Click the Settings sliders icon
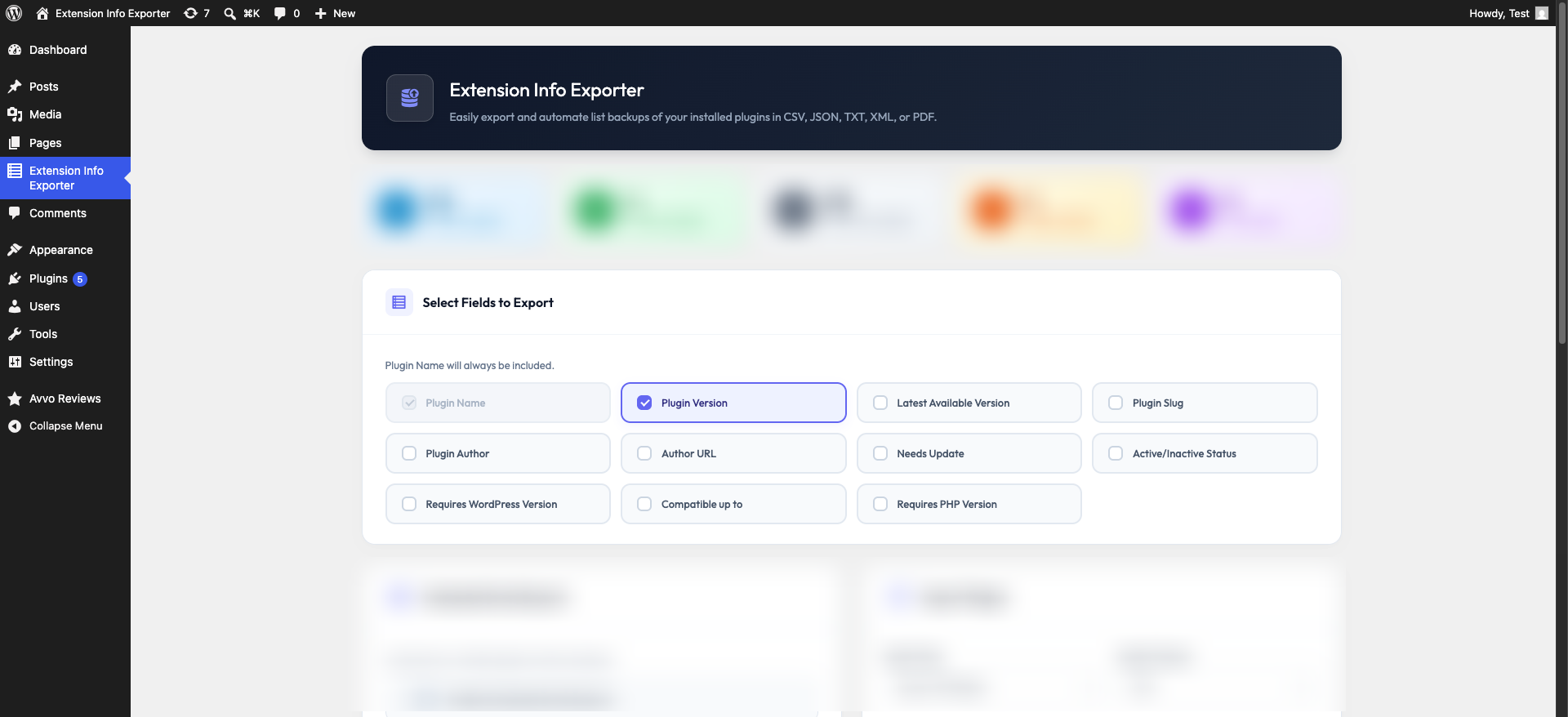Screen dimensions: 1568x717 click(x=15, y=362)
